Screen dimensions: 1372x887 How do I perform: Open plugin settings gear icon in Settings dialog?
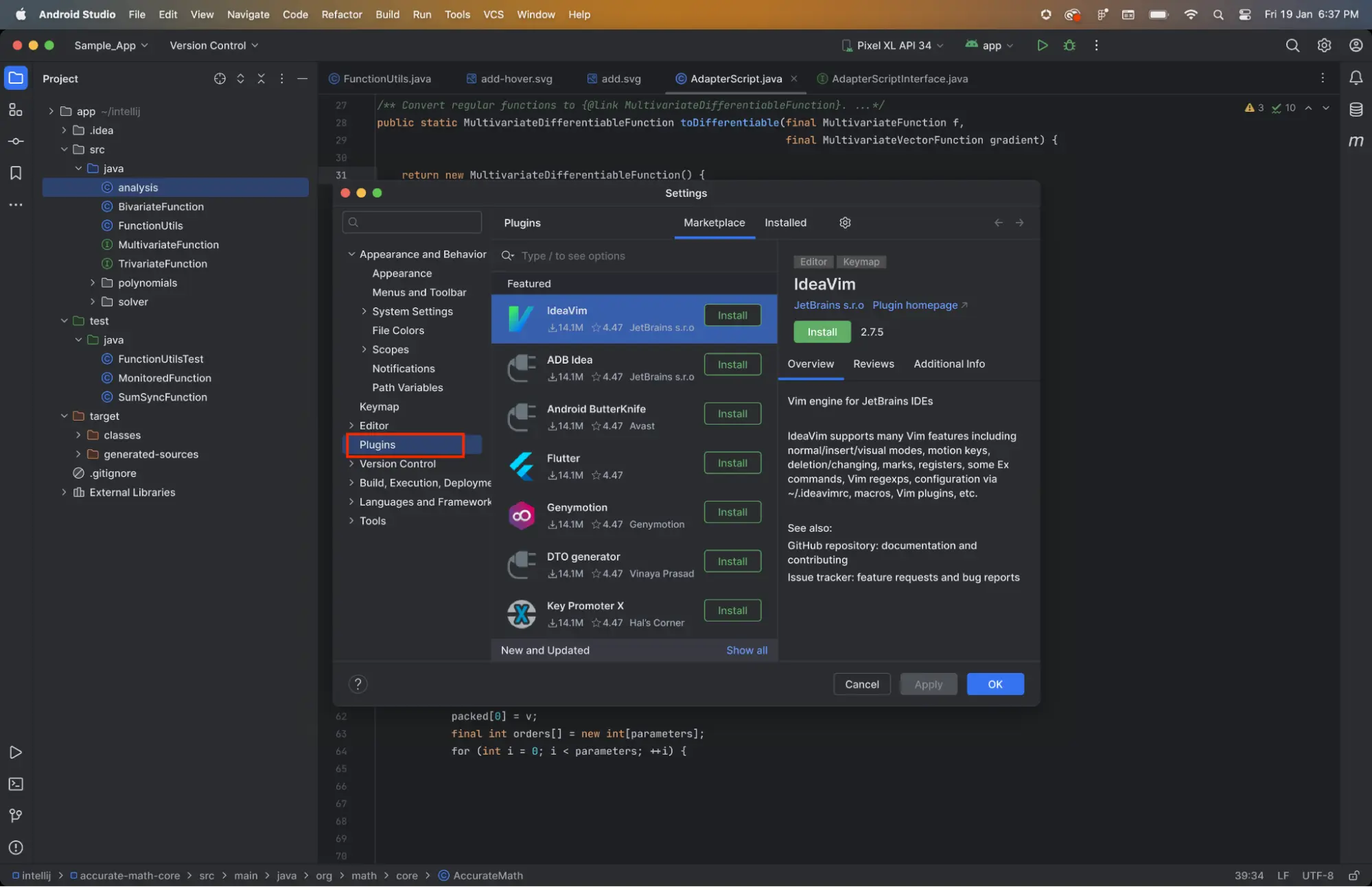pos(845,222)
